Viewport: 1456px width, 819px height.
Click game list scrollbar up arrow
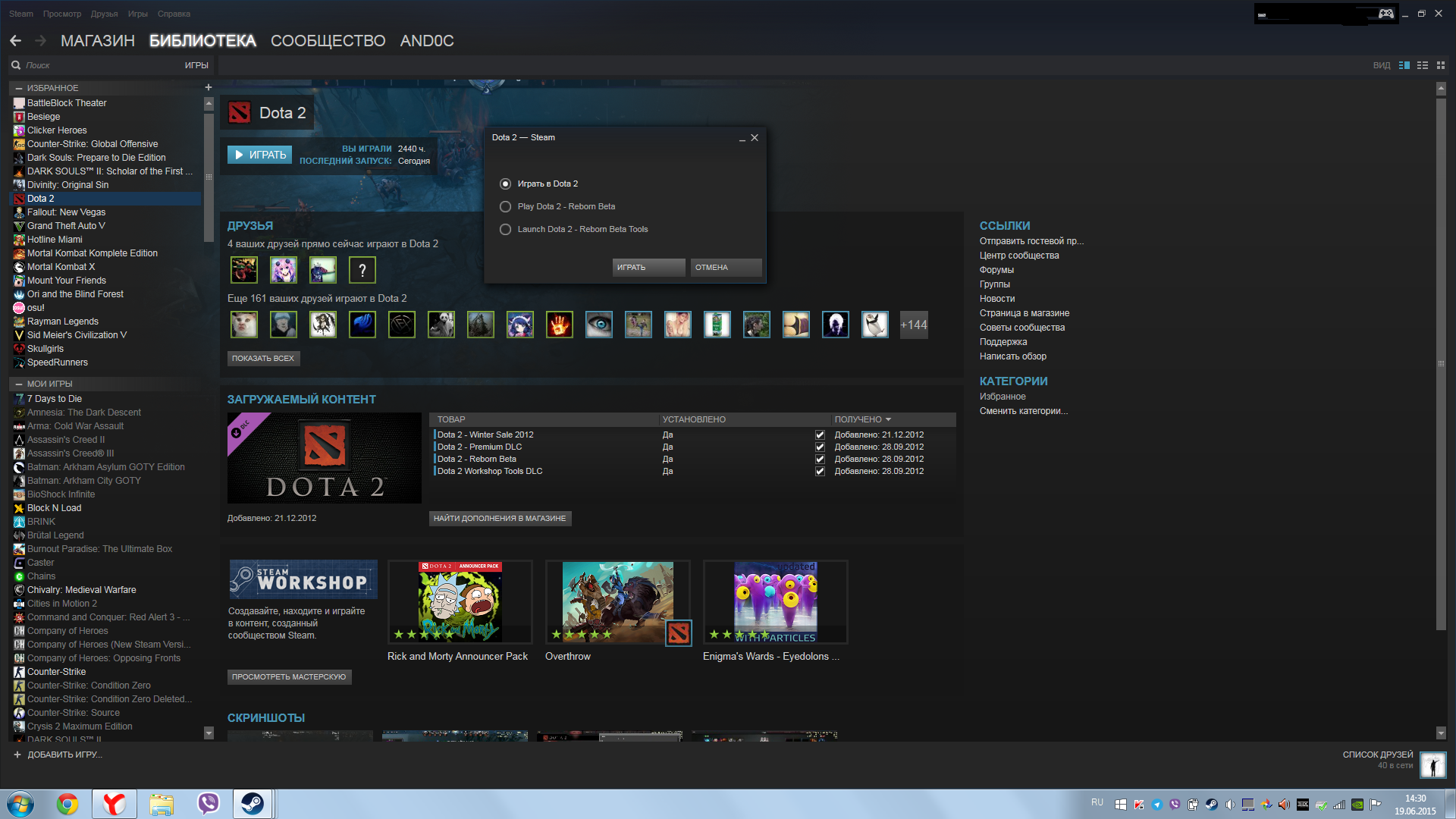(x=209, y=104)
